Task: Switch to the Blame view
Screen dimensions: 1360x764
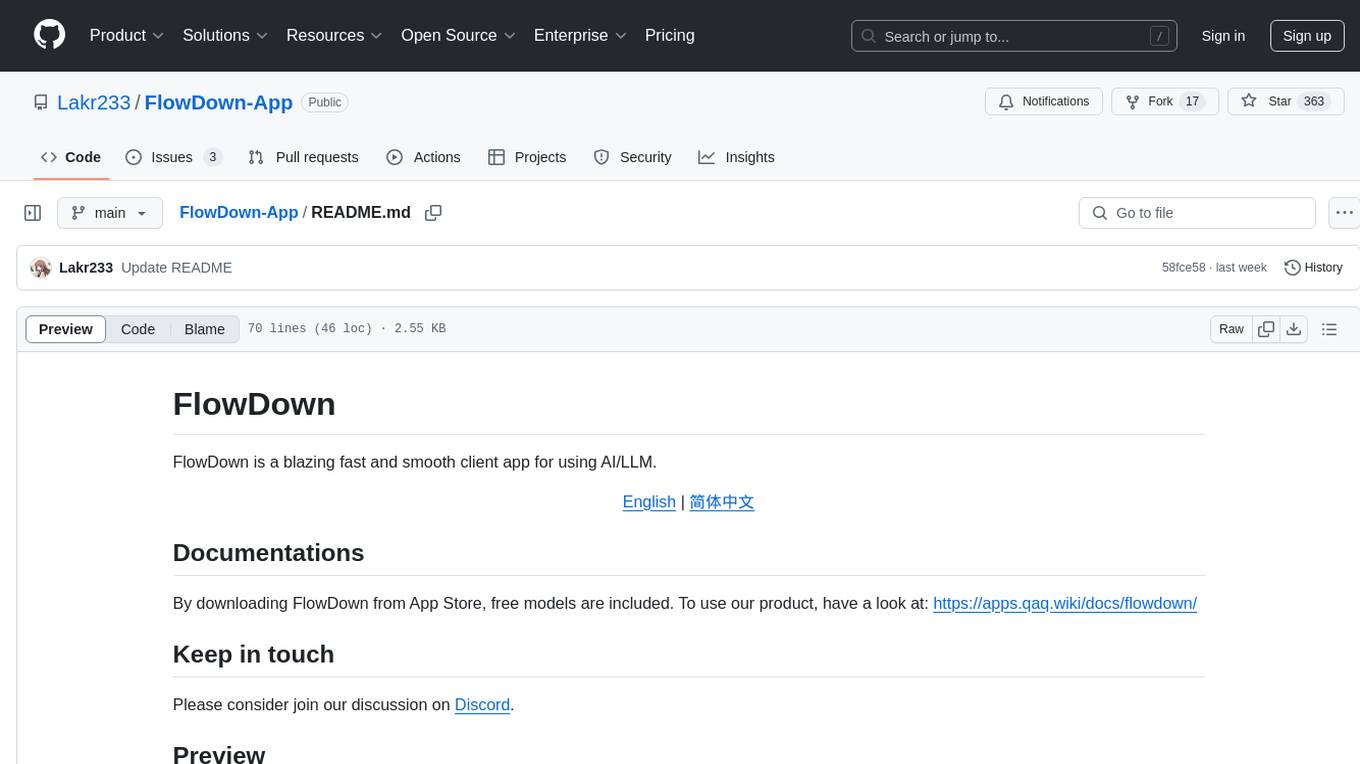Action: click(205, 329)
